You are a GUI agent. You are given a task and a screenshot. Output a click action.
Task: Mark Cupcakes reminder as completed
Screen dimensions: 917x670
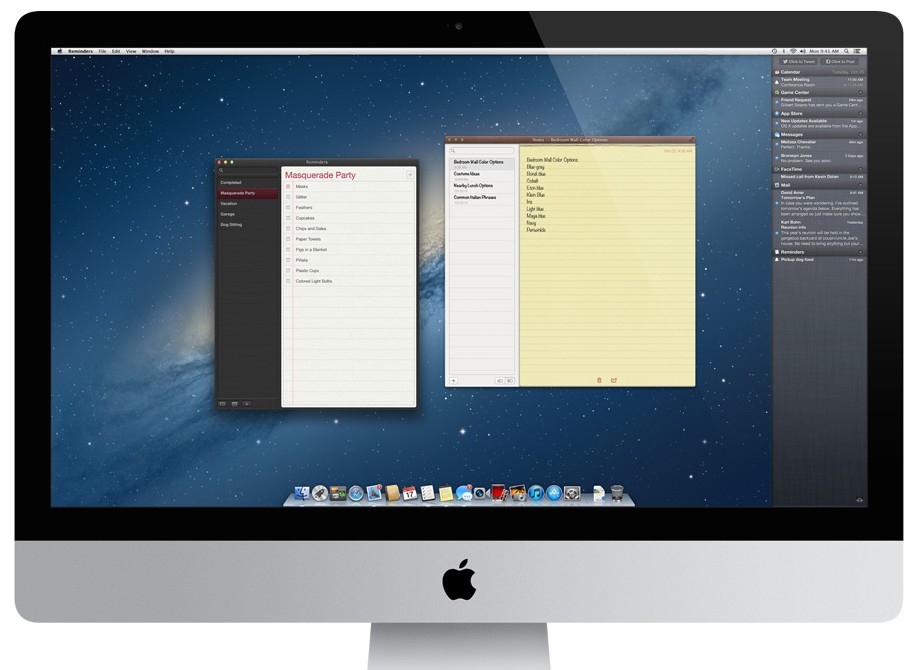[x=289, y=218]
